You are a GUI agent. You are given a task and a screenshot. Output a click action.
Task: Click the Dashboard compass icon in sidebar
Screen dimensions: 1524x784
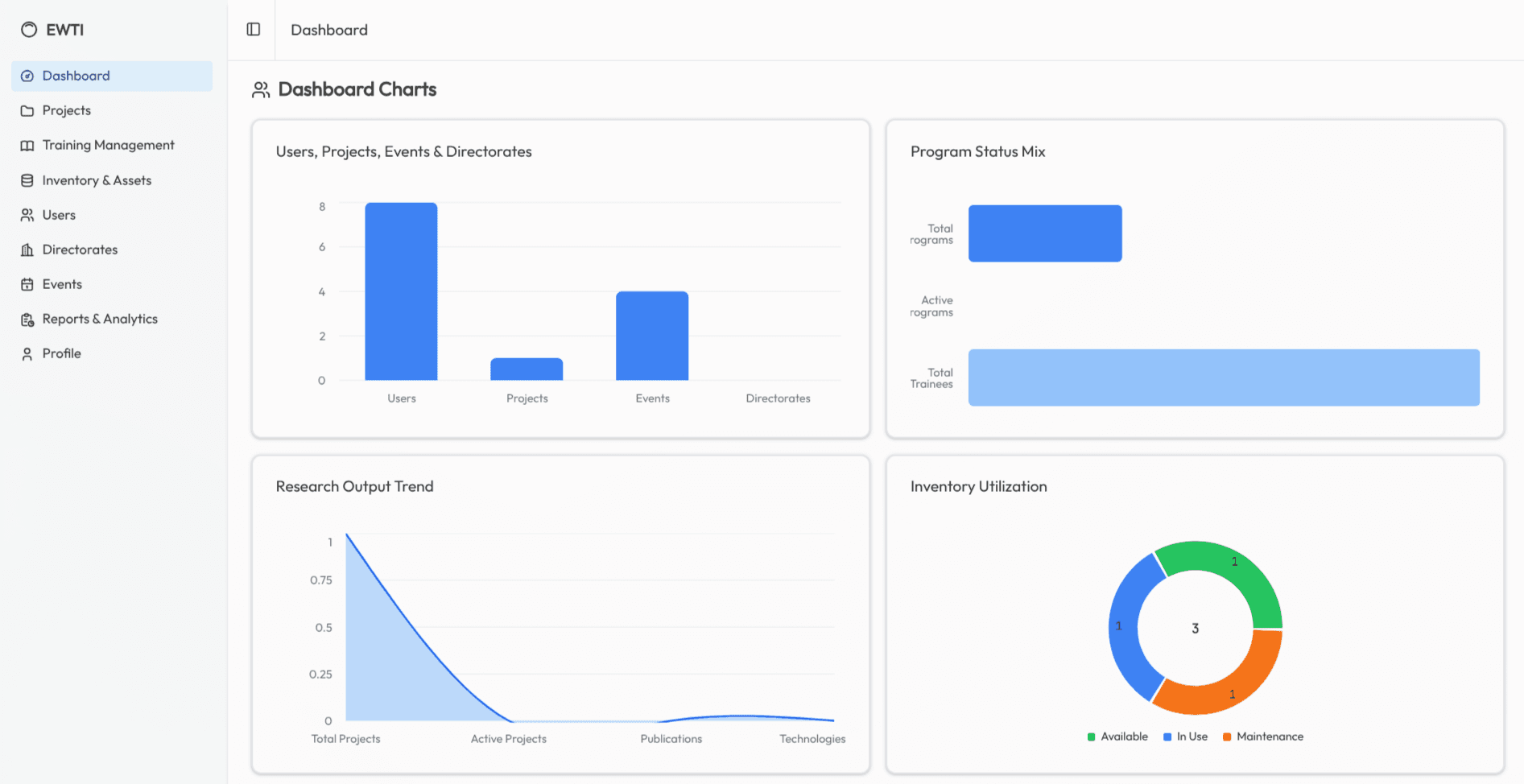pyautogui.click(x=27, y=76)
